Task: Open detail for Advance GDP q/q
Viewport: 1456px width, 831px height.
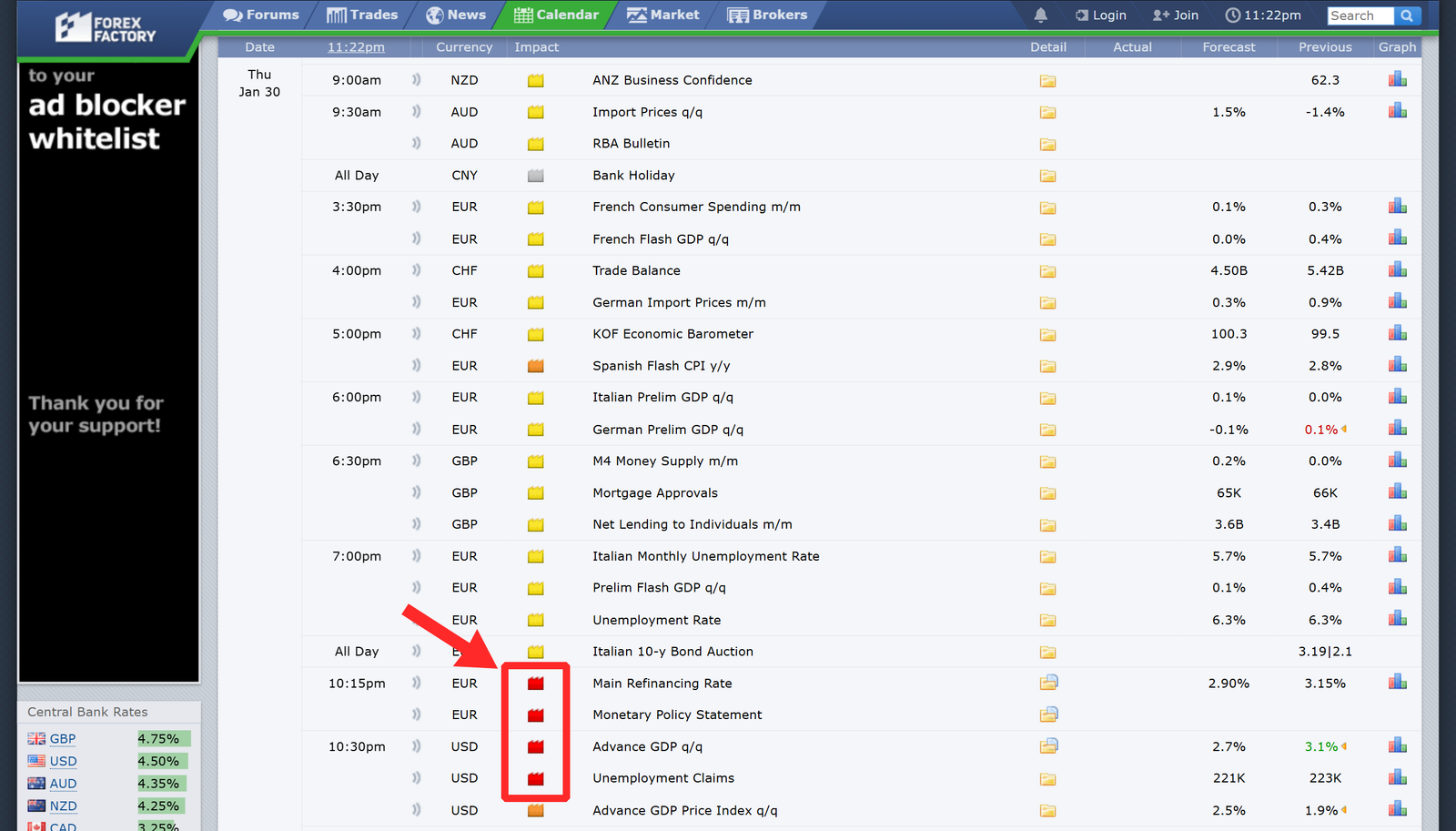Action: click(x=1049, y=746)
